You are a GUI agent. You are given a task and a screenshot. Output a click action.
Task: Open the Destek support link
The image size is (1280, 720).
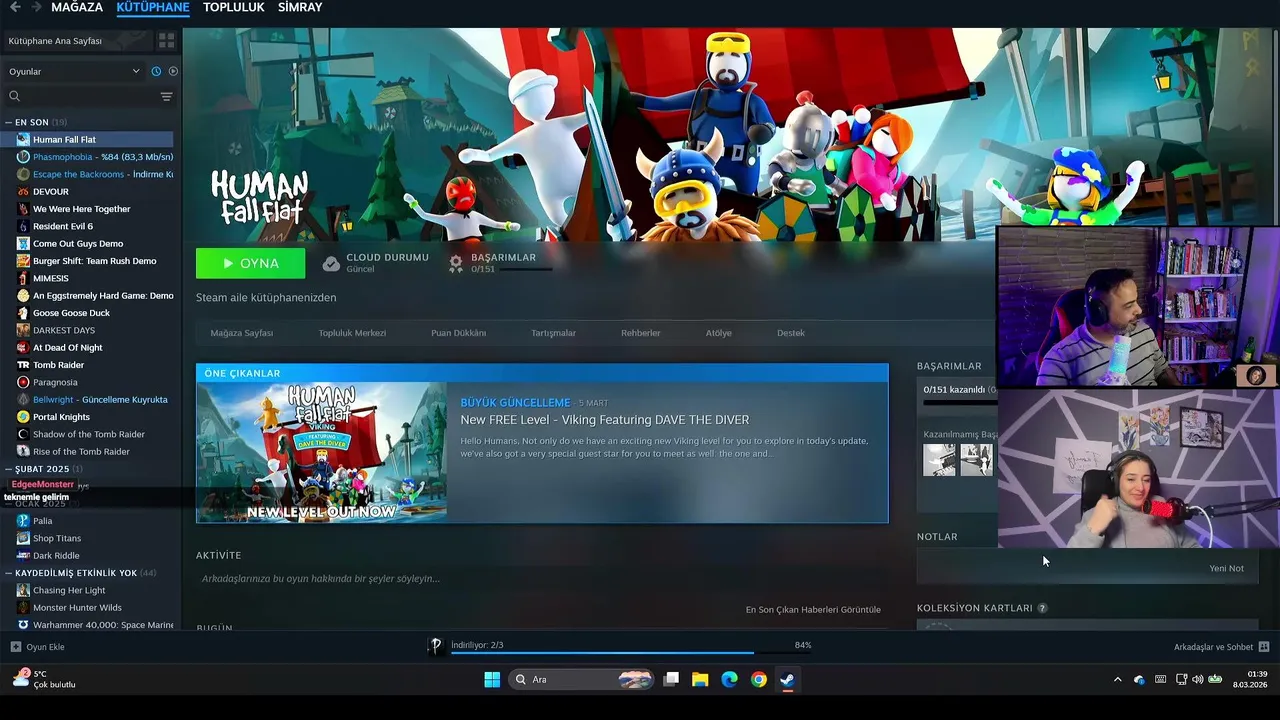pos(790,333)
